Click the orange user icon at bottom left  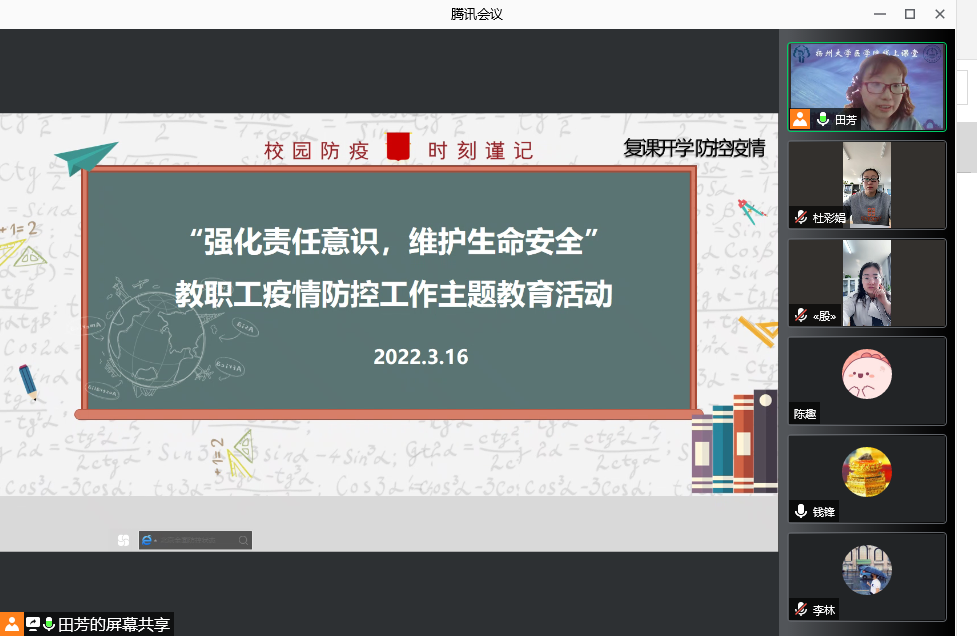point(12,625)
